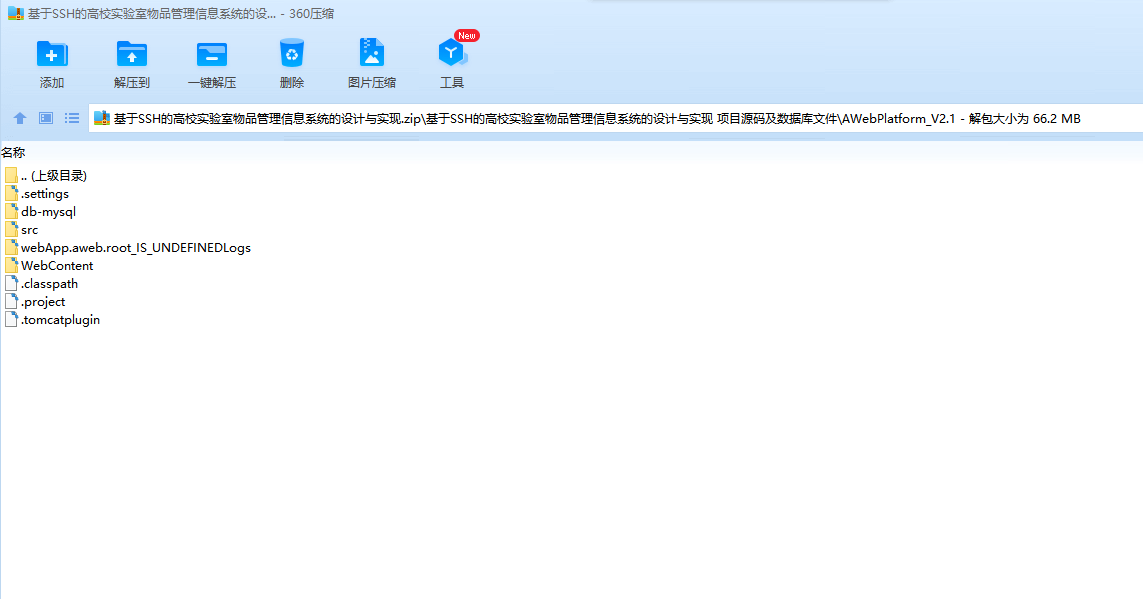
Task: Click the src folder icon
Action: pos(11,230)
